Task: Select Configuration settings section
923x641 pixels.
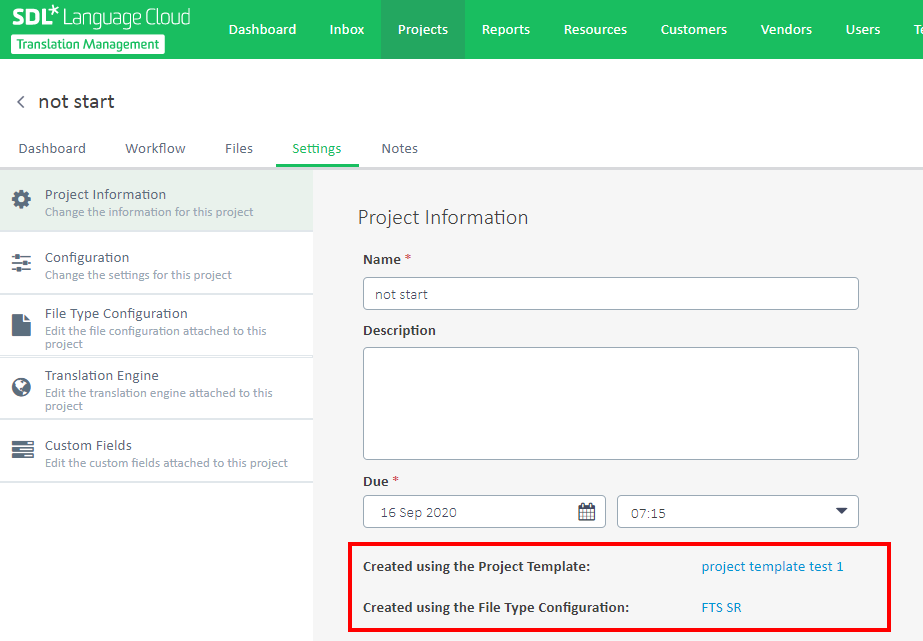Action: click(x=157, y=263)
